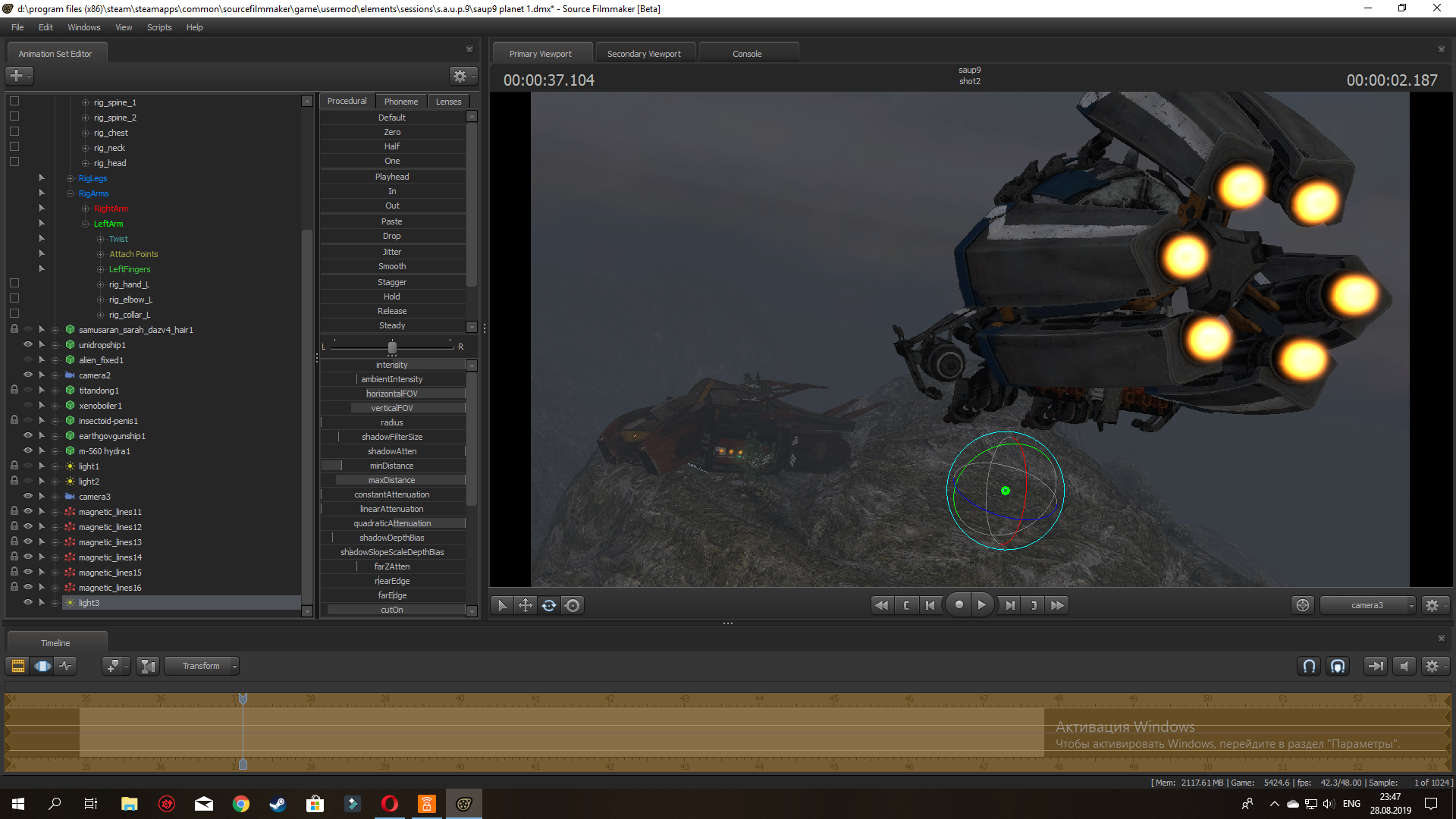Image resolution: width=1456 pixels, height=819 pixels.
Task: Play the shot in viewport
Action: (x=982, y=605)
